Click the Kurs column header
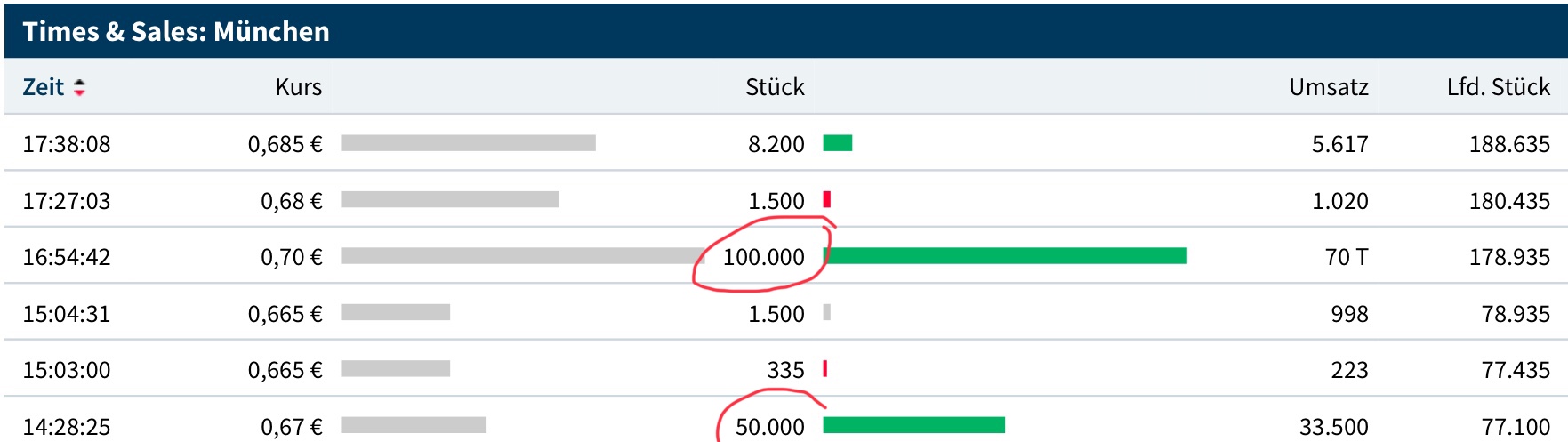Screen dimensions: 1568x442 (298, 87)
